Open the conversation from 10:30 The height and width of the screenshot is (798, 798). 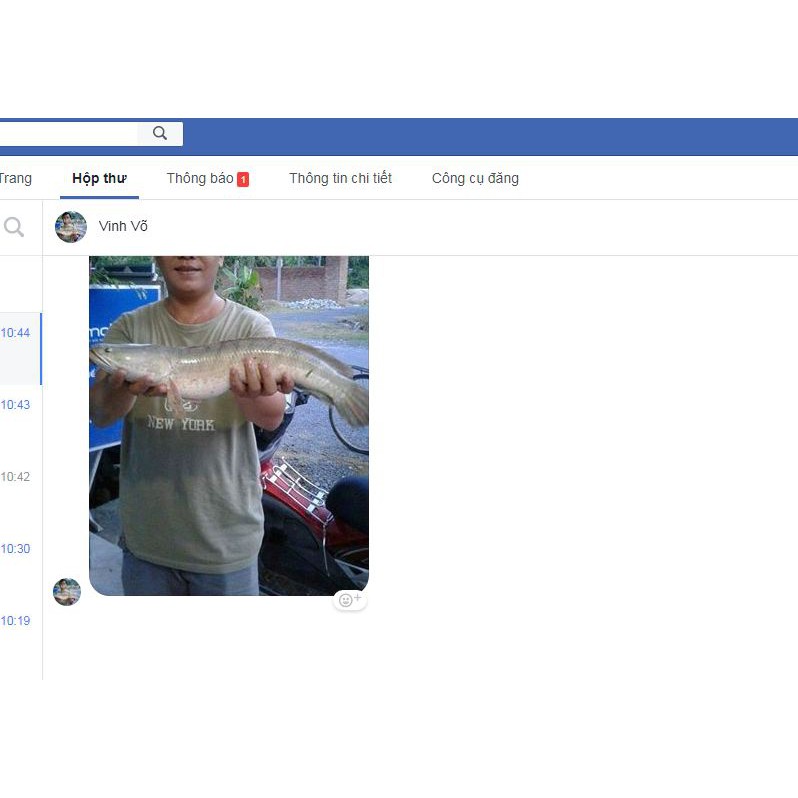(20, 564)
